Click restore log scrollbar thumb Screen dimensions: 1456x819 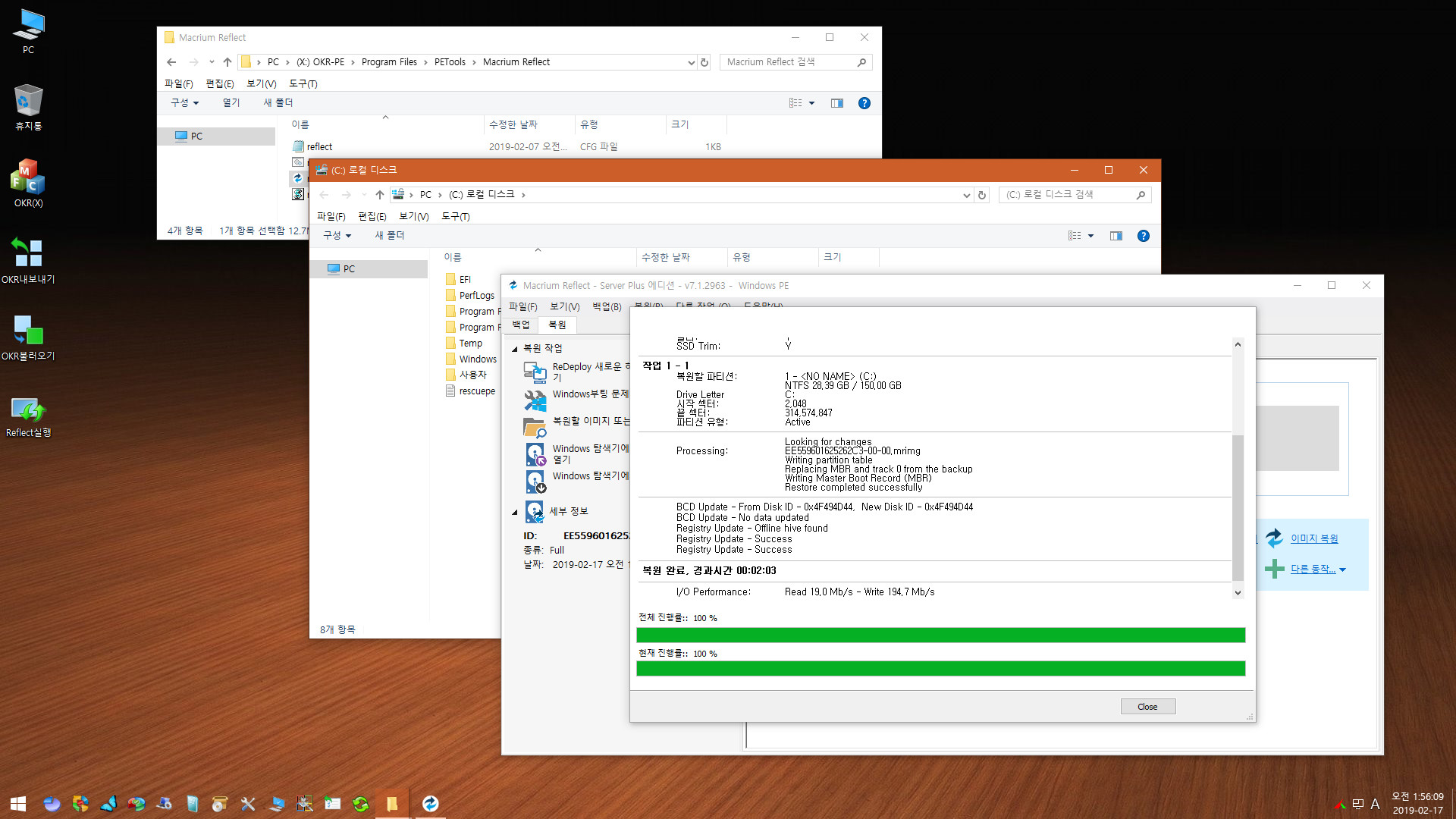click(1238, 507)
